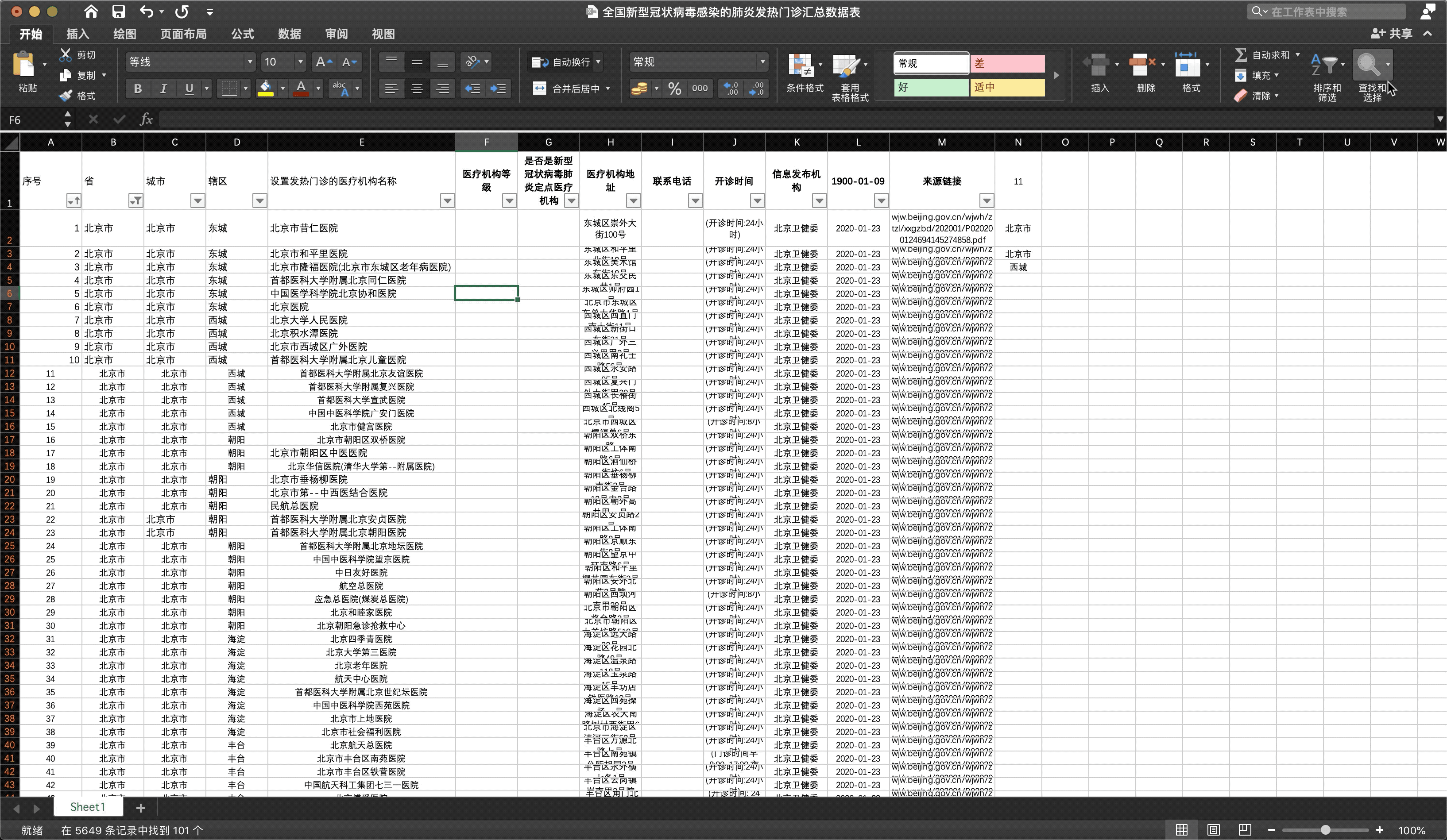Image resolution: width=1447 pixels, height=840 pixels.
Task: Toggle Bold formatting button
Action: click(137, 89)
